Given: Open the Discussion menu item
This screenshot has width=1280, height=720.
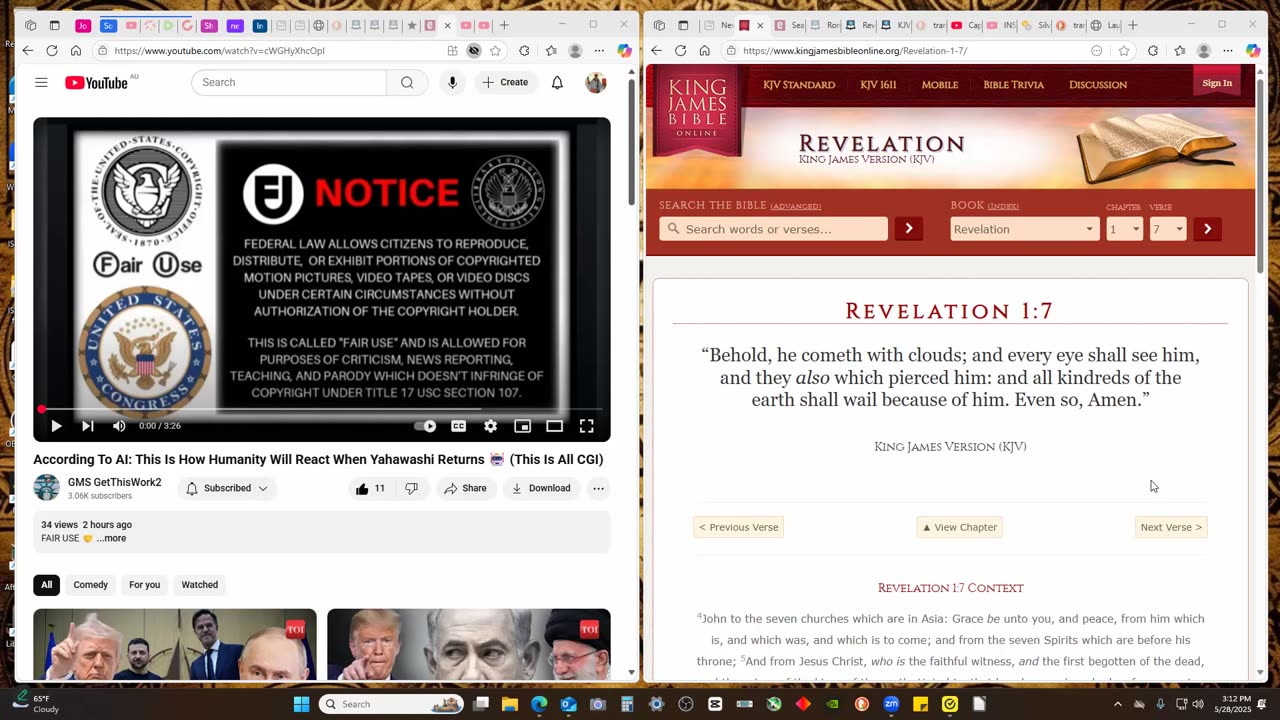Looking at the screenshot, I should tap(1098, 85).
